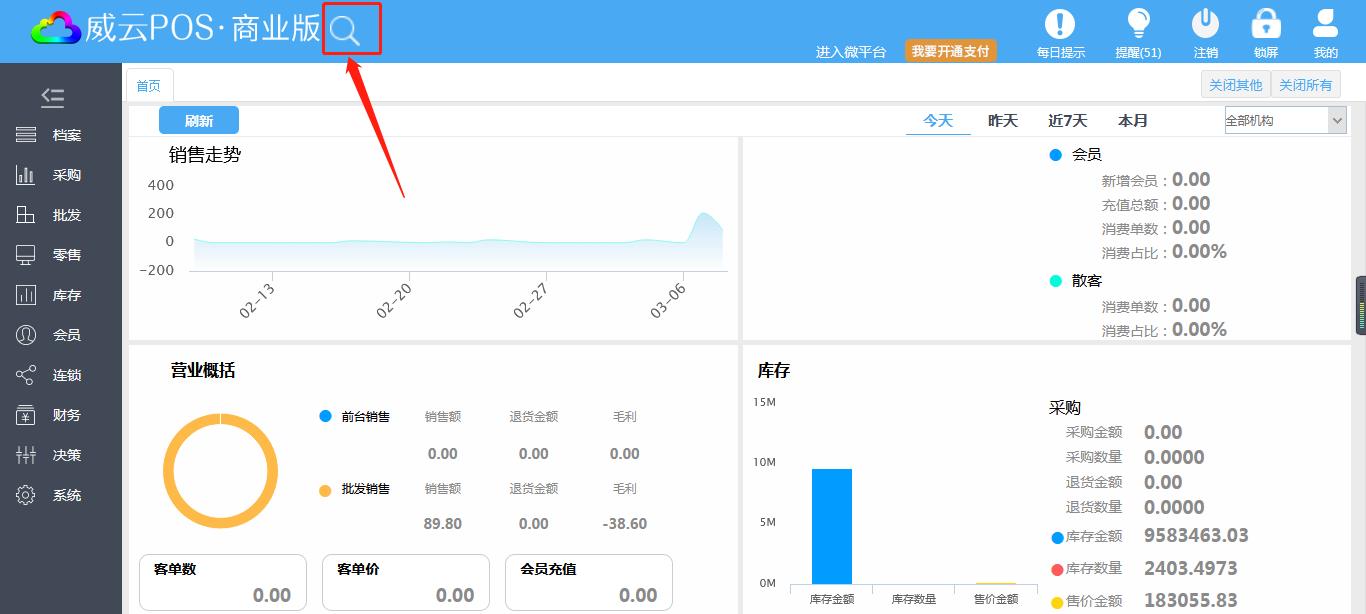
Task: Click the 财务 finance icon
Action: [26, 415]
